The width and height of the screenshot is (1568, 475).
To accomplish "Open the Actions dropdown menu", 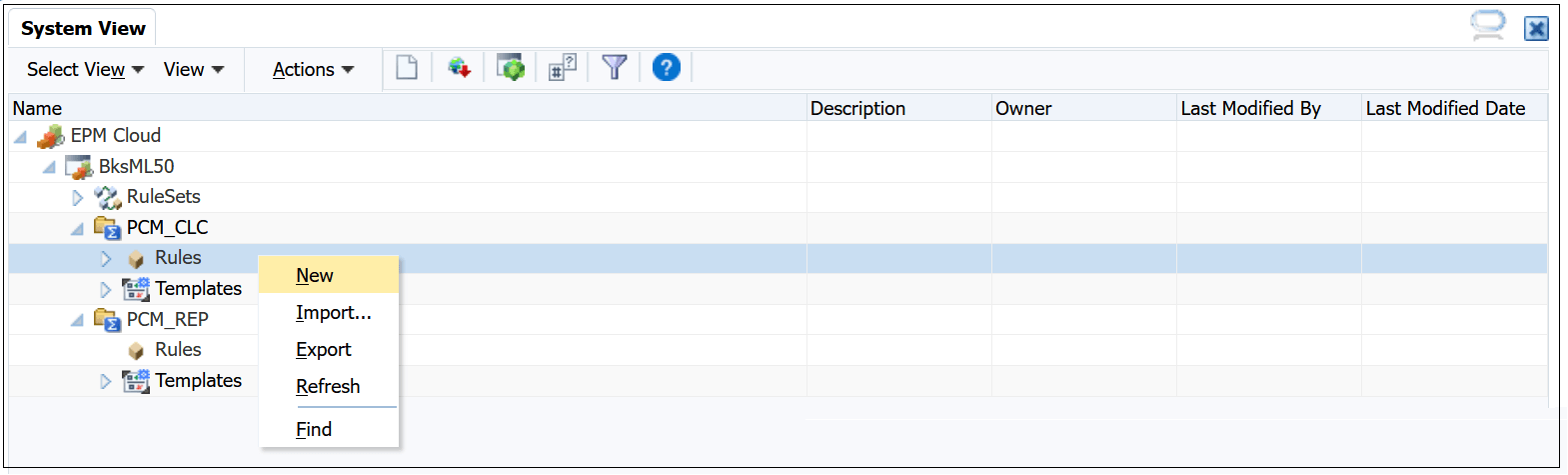I will click(314, 69).
